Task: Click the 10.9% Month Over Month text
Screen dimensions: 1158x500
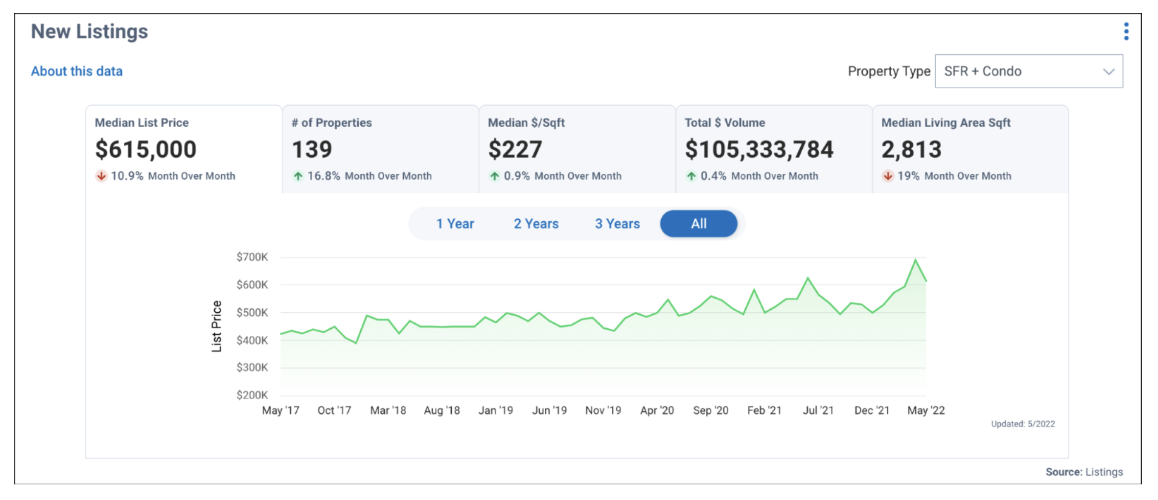Action: (173, 177)
